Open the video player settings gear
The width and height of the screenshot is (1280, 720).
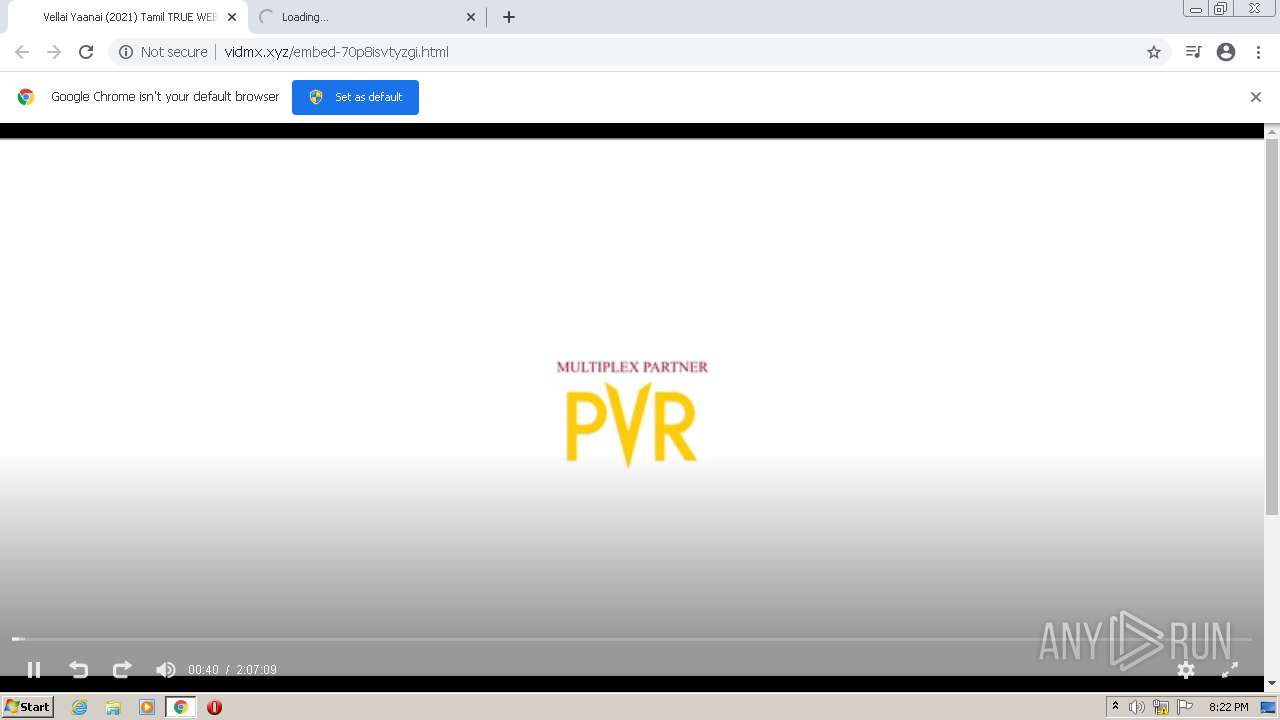pos(1186,670)
